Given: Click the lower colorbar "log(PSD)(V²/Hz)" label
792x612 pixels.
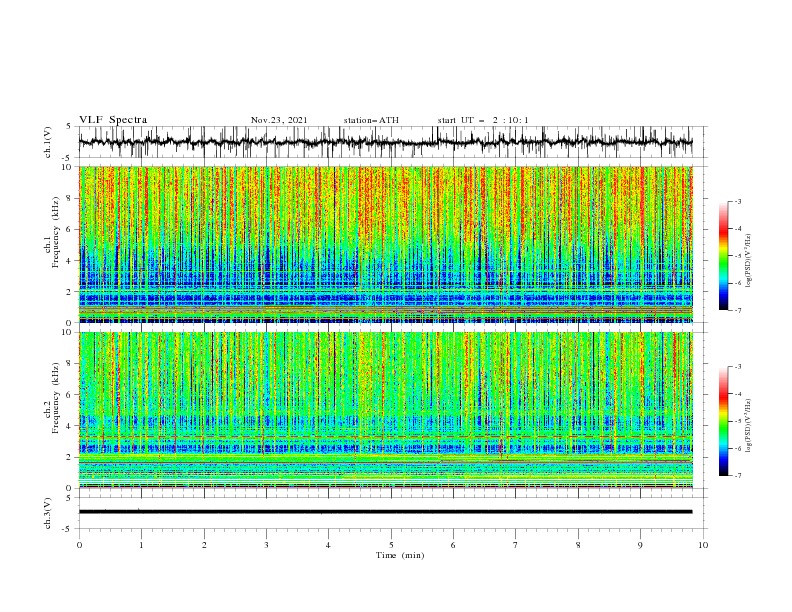Looking at the screenshot, I should pyautogui.click(x=748, y=426).
